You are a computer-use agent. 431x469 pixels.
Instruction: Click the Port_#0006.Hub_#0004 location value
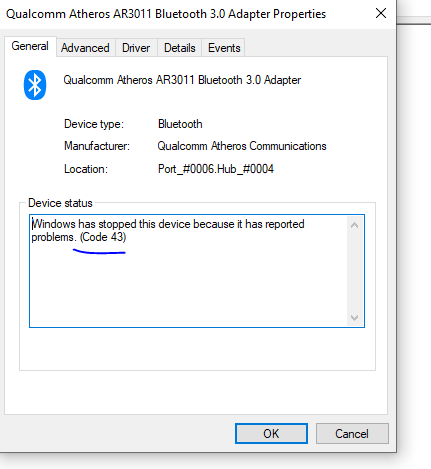(216, 169)
